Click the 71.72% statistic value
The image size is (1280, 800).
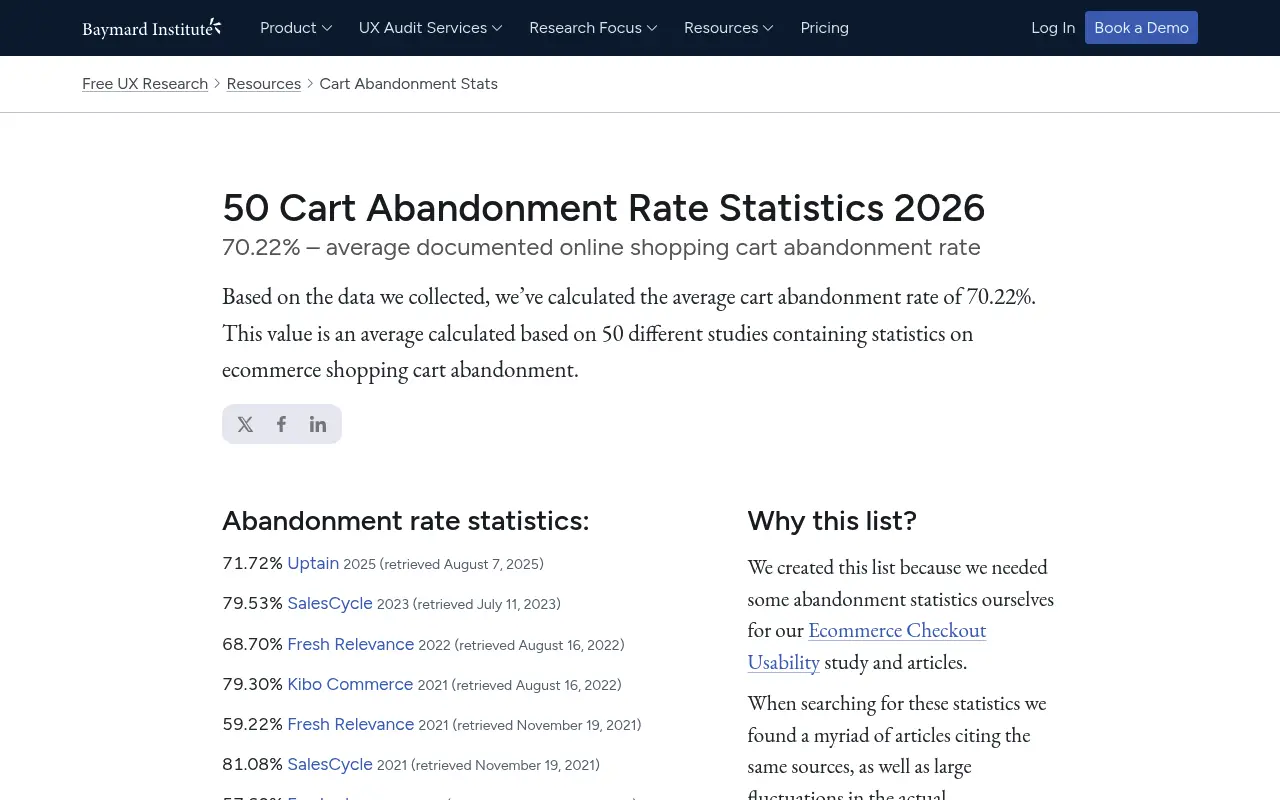pos(253,563)
